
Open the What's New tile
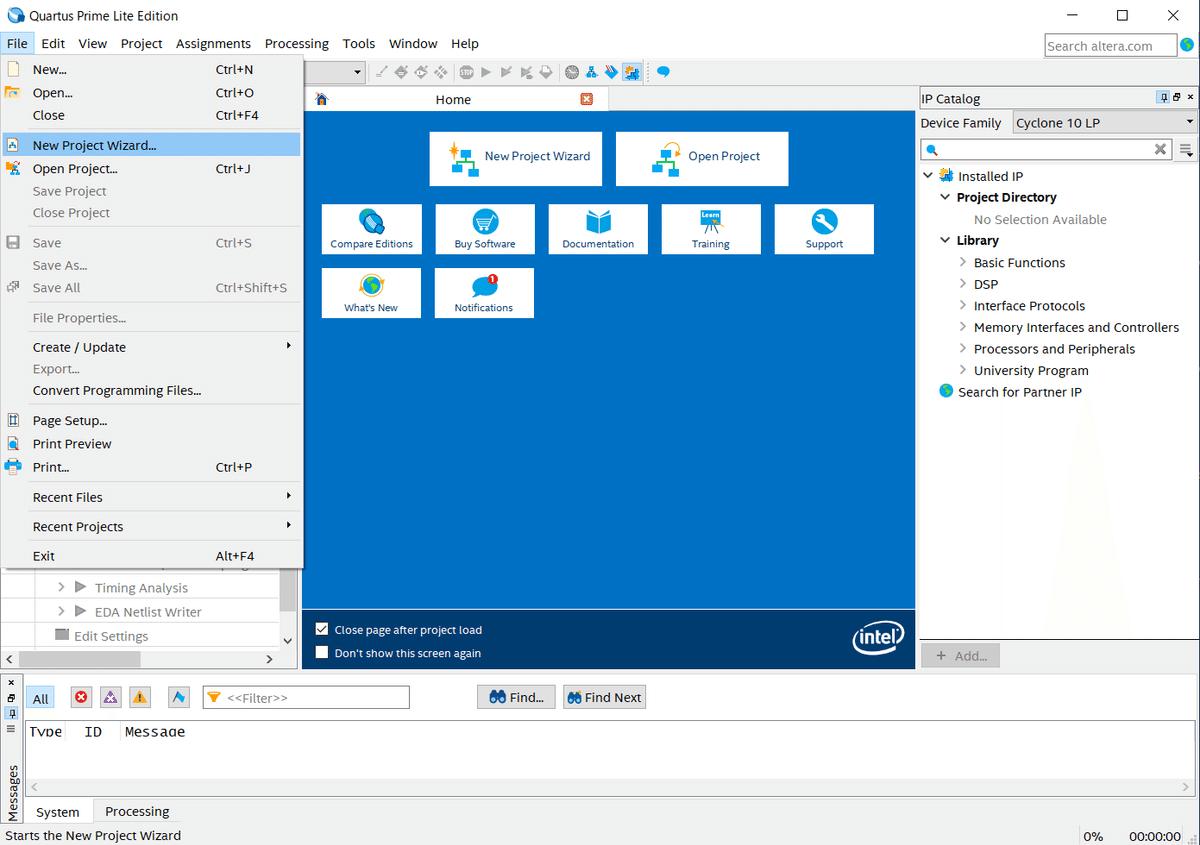[371, 293]
